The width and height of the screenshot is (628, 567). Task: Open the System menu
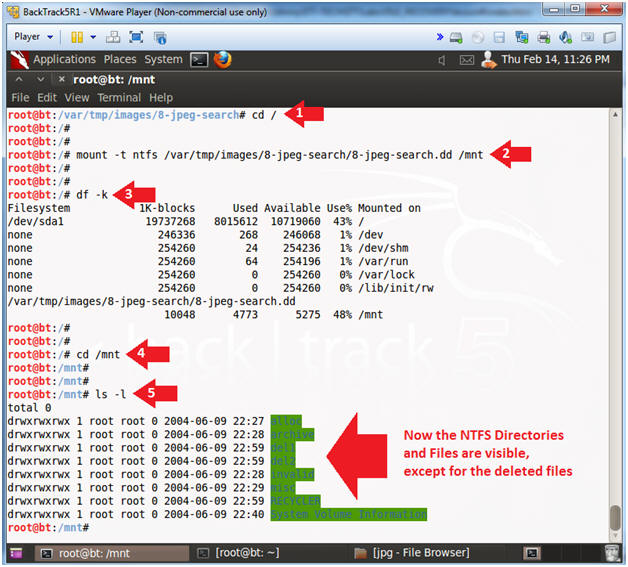163,59
